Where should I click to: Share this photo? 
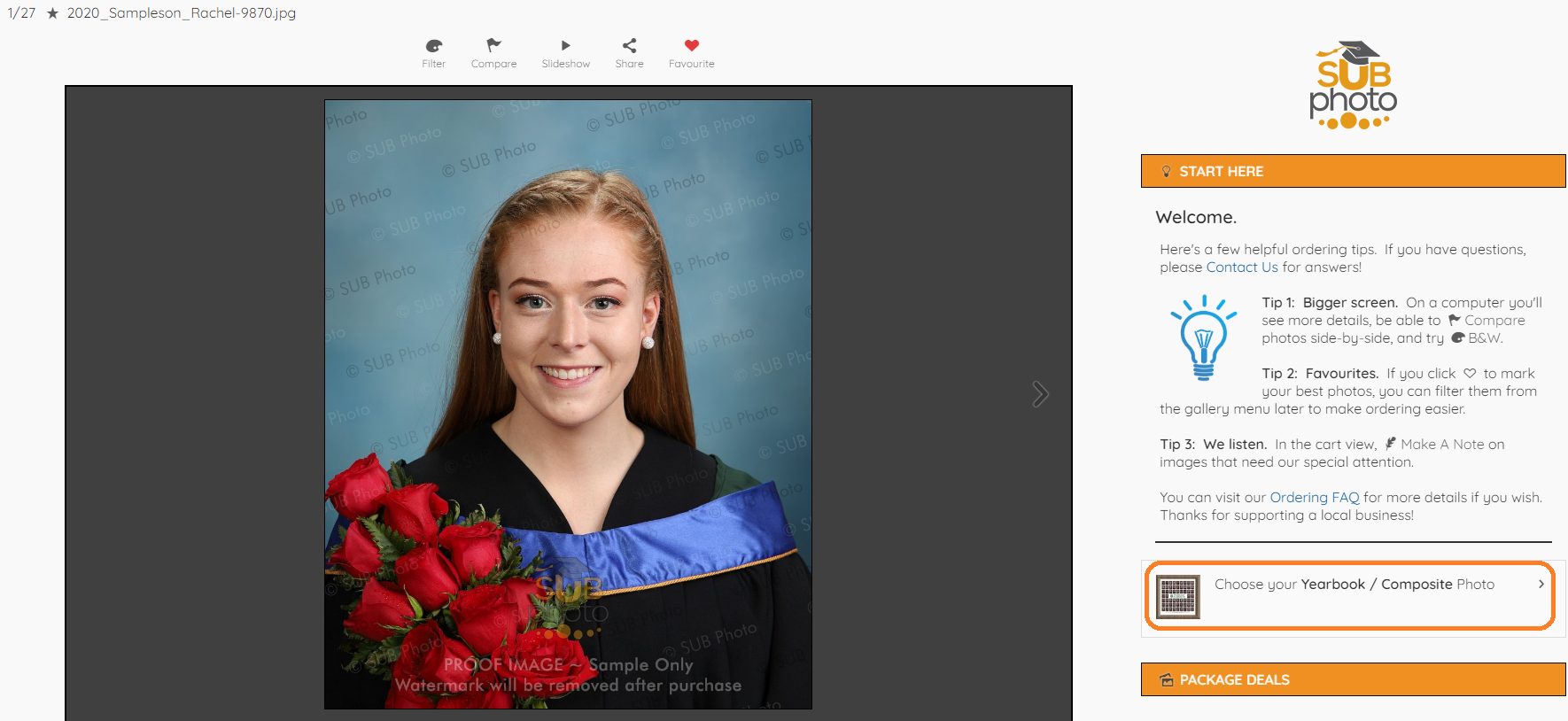(x=629, y=53)
